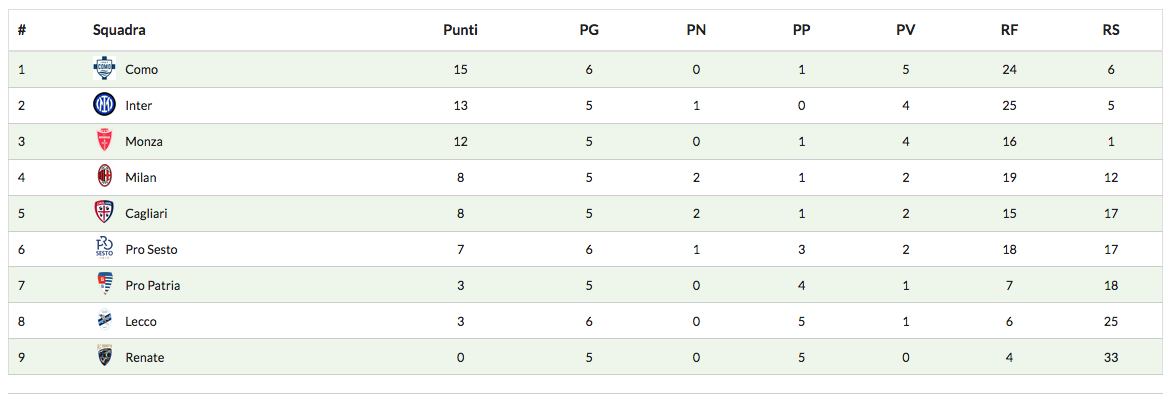This screenshot has height=401, width=1170.
Task: Click the Pro Patria crest
Action: (x=104, y=285)
